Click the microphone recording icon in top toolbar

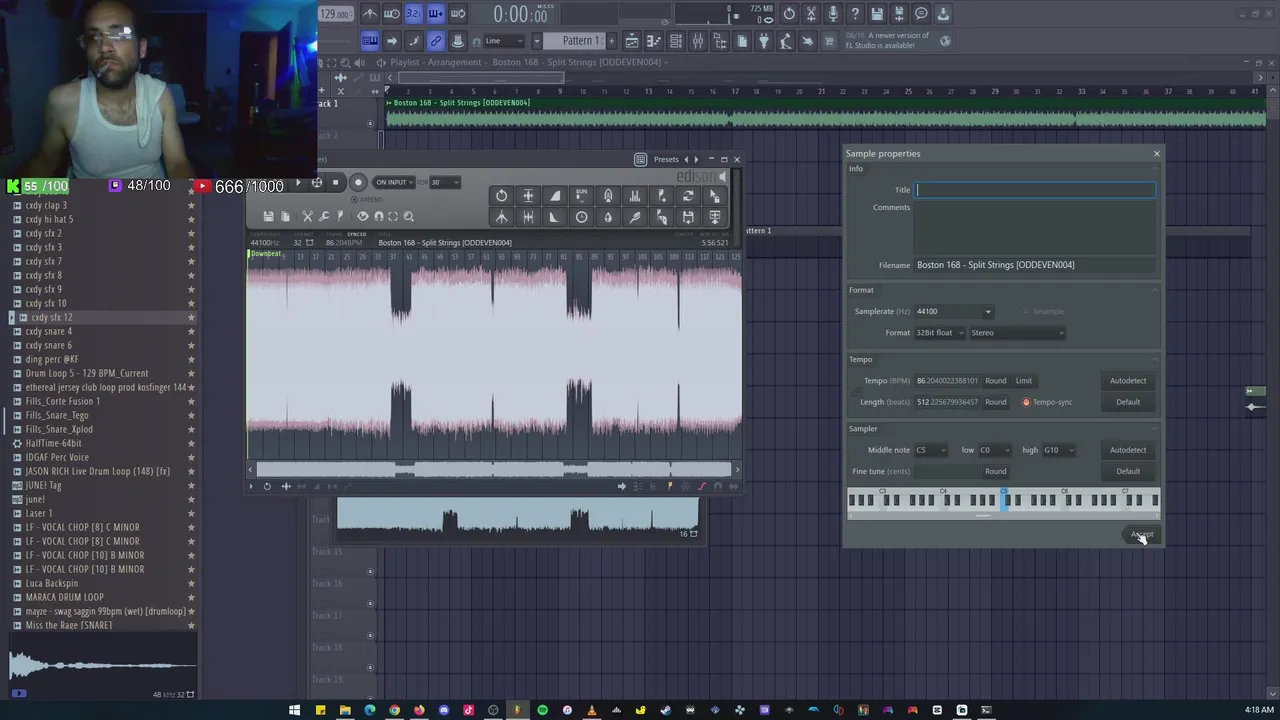833,14
